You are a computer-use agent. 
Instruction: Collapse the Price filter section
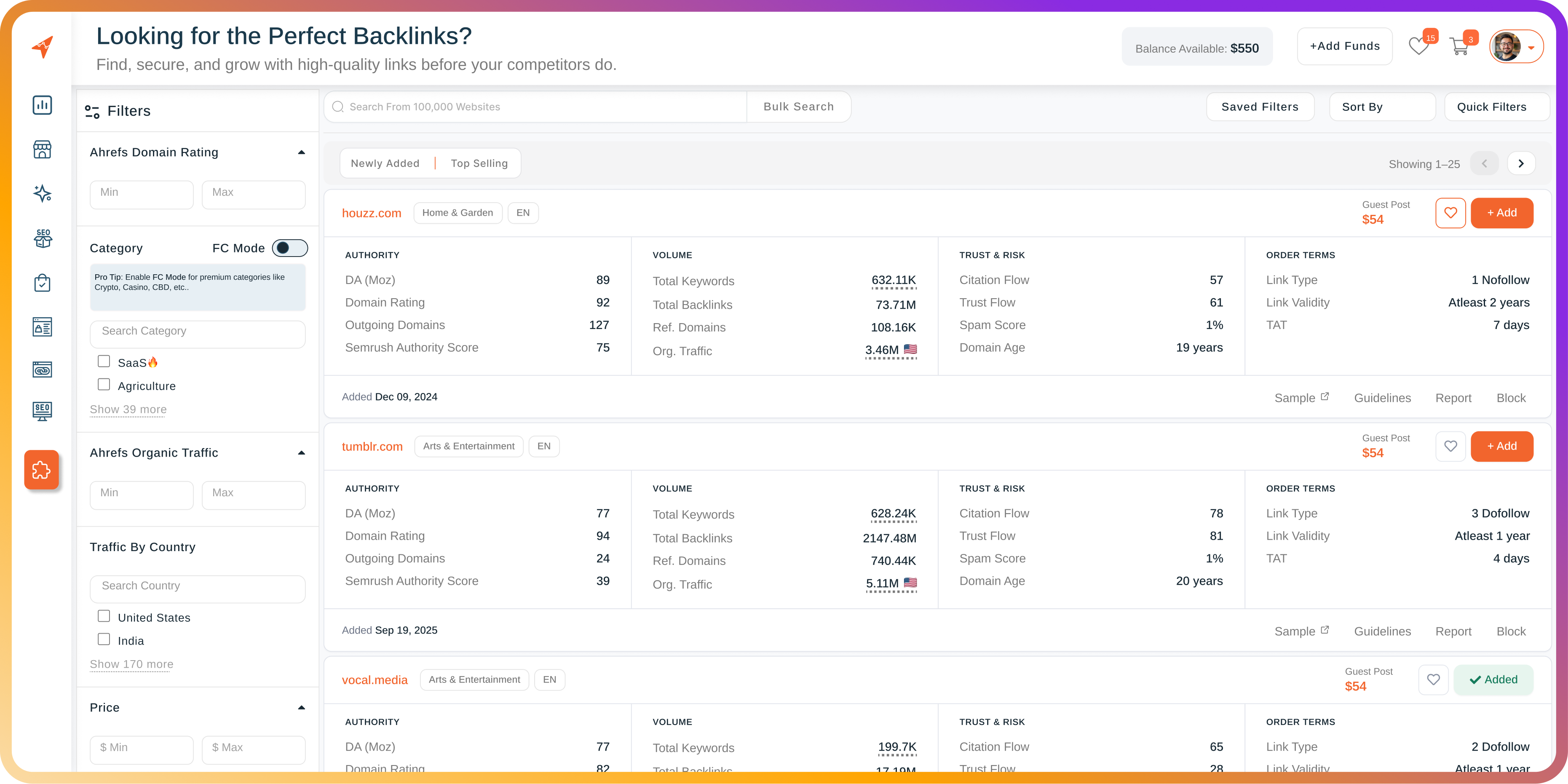(301, 708)
